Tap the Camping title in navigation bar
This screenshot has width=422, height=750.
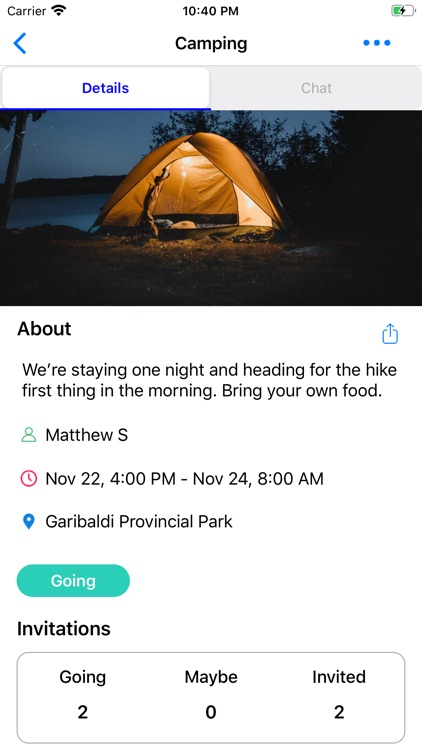point(211,44)
